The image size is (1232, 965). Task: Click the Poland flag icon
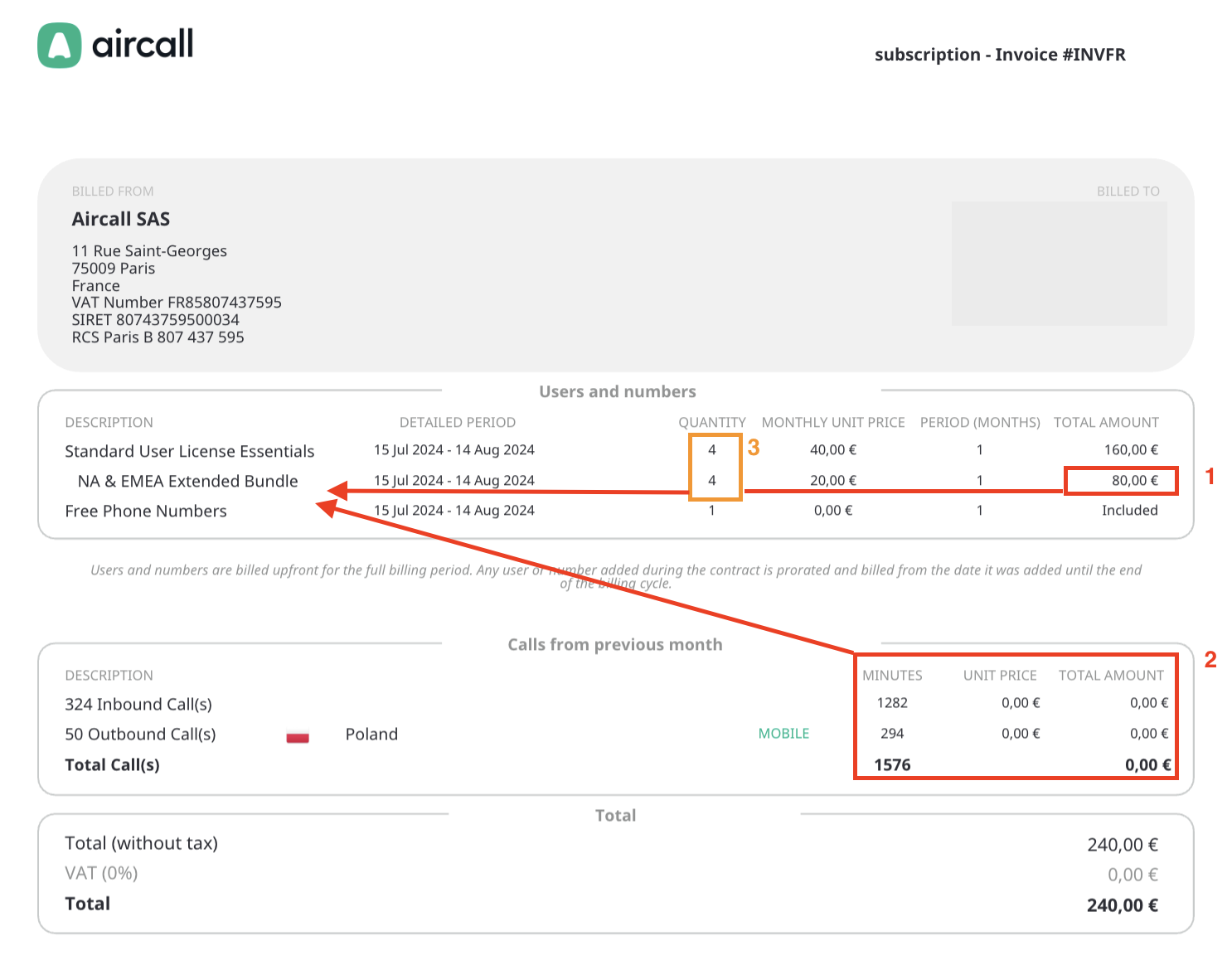coord(298,736)
